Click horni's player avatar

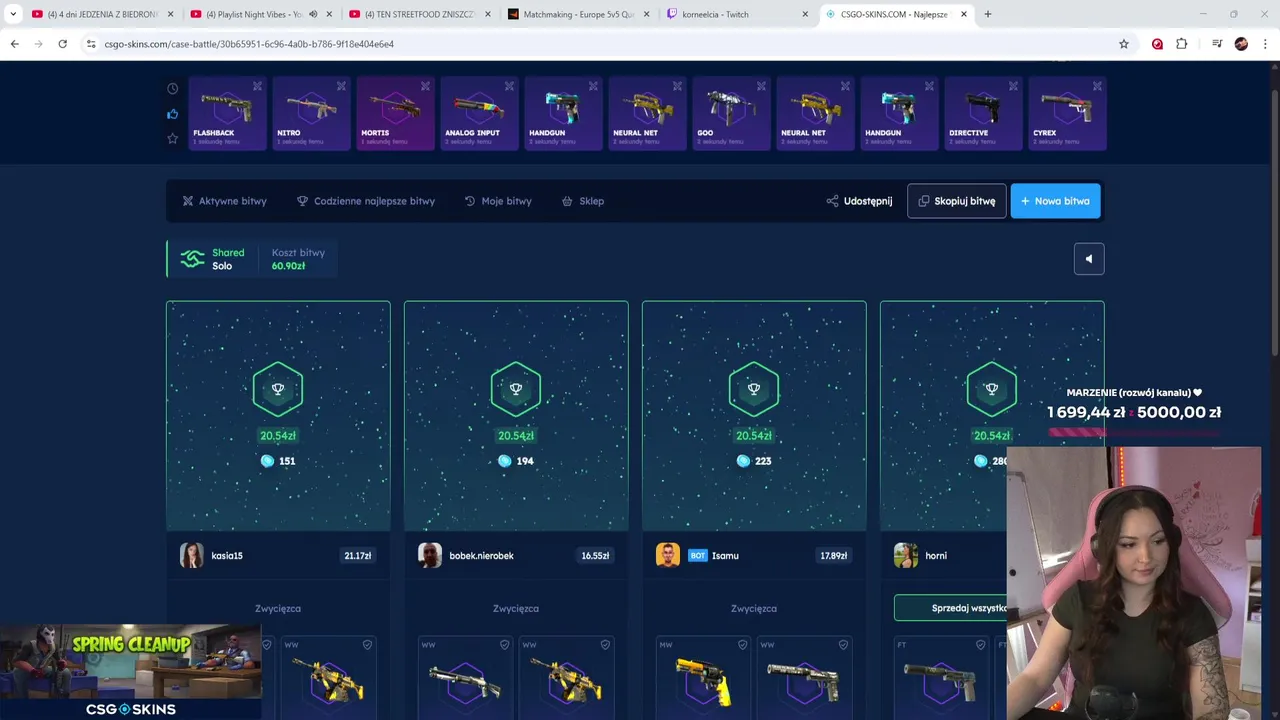(x=906, y=555)
